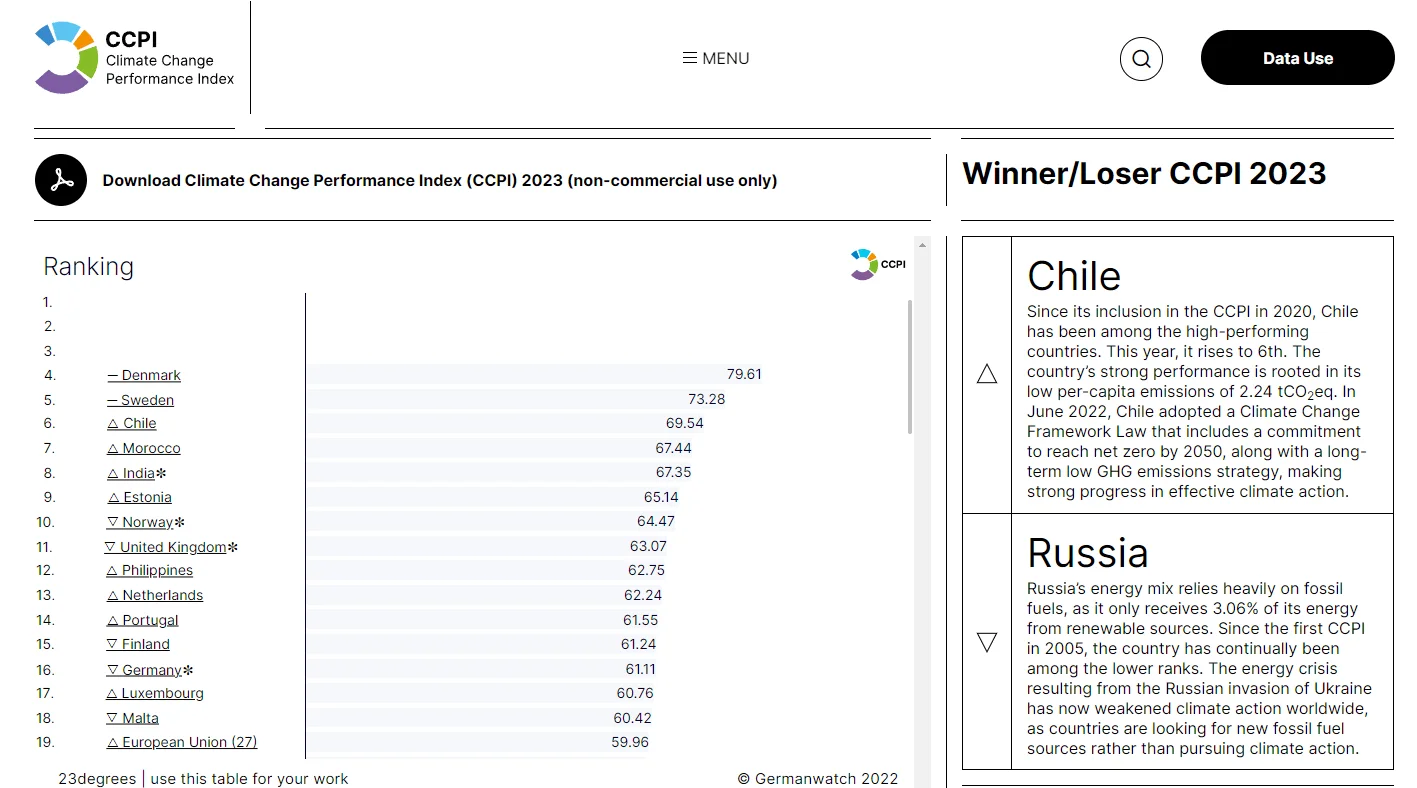Open Estonia ranking entry
The width and height of the screenshot is (1417, 788).
point(139,498)
